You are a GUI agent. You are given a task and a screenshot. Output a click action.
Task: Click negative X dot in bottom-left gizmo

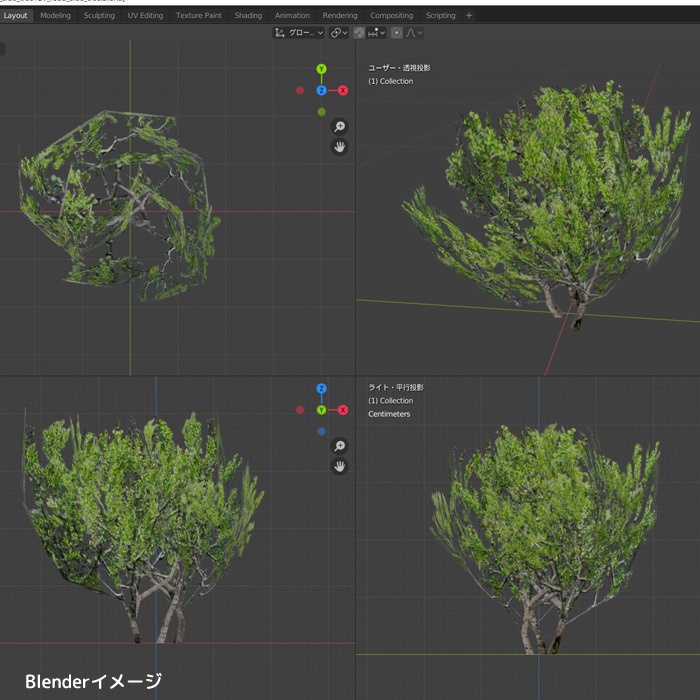coord(300,410)
